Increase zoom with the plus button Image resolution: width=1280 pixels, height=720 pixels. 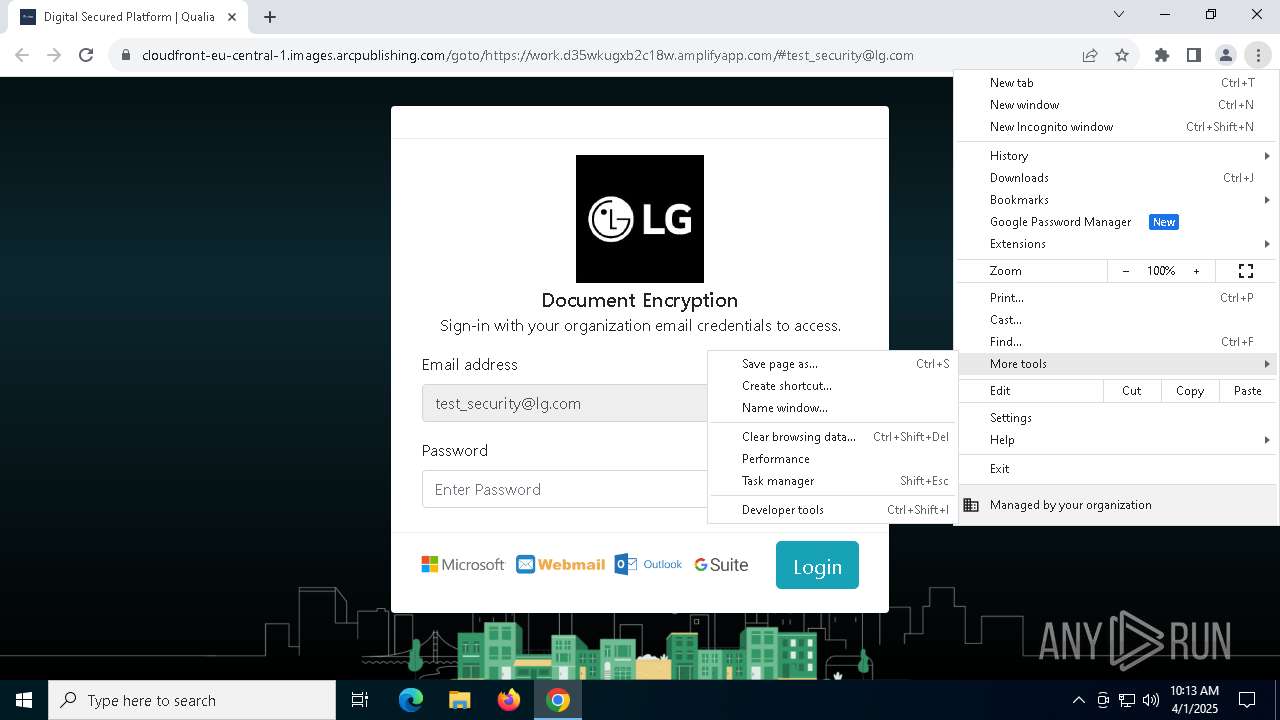(x=1196, y=271)
